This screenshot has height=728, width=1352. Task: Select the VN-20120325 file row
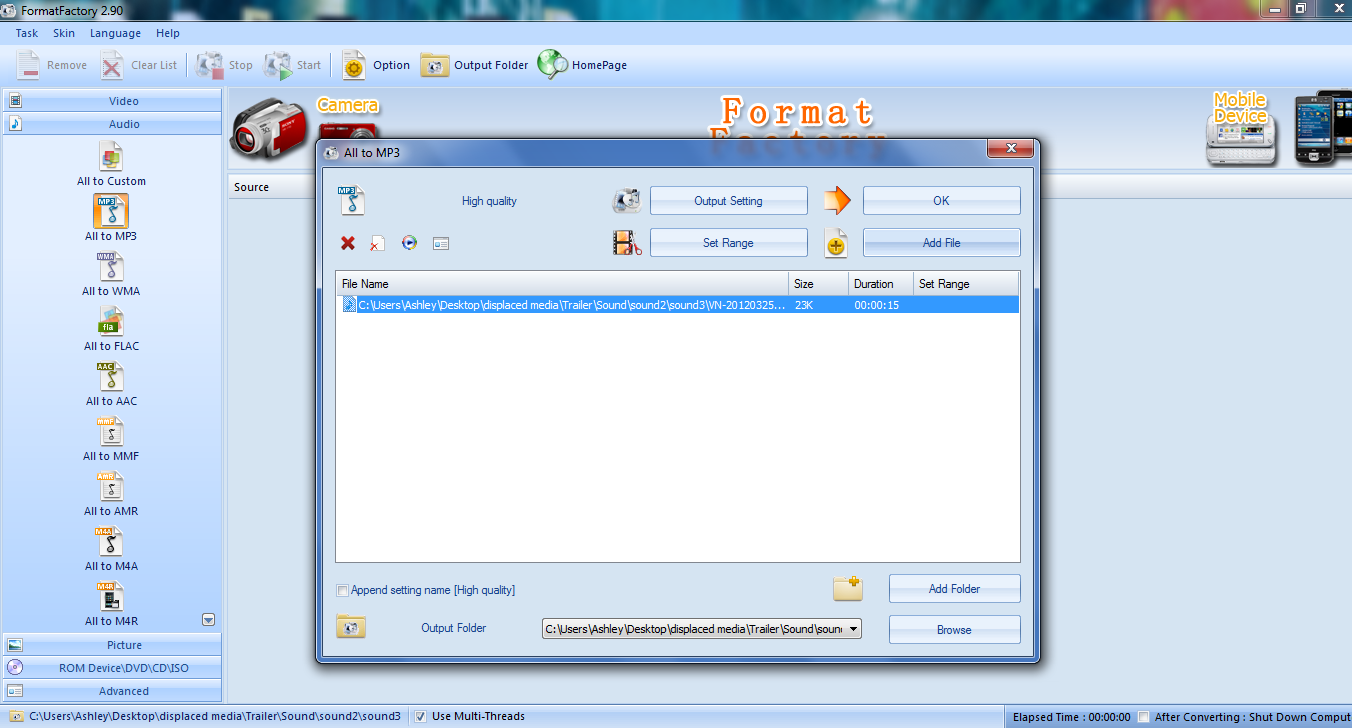point(678,305)
